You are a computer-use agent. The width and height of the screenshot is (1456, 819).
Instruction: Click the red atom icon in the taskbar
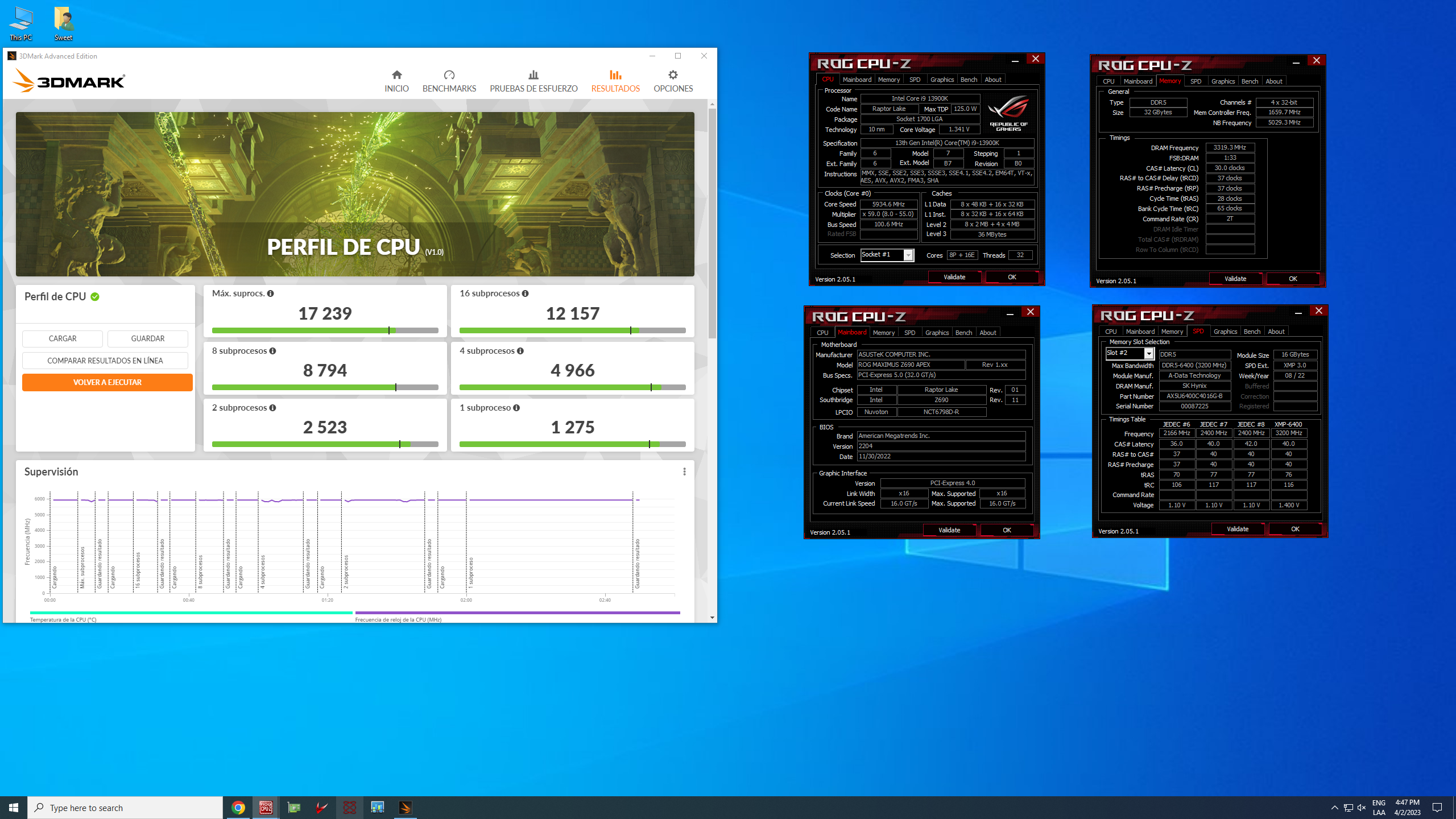click(x=349, y=808)
